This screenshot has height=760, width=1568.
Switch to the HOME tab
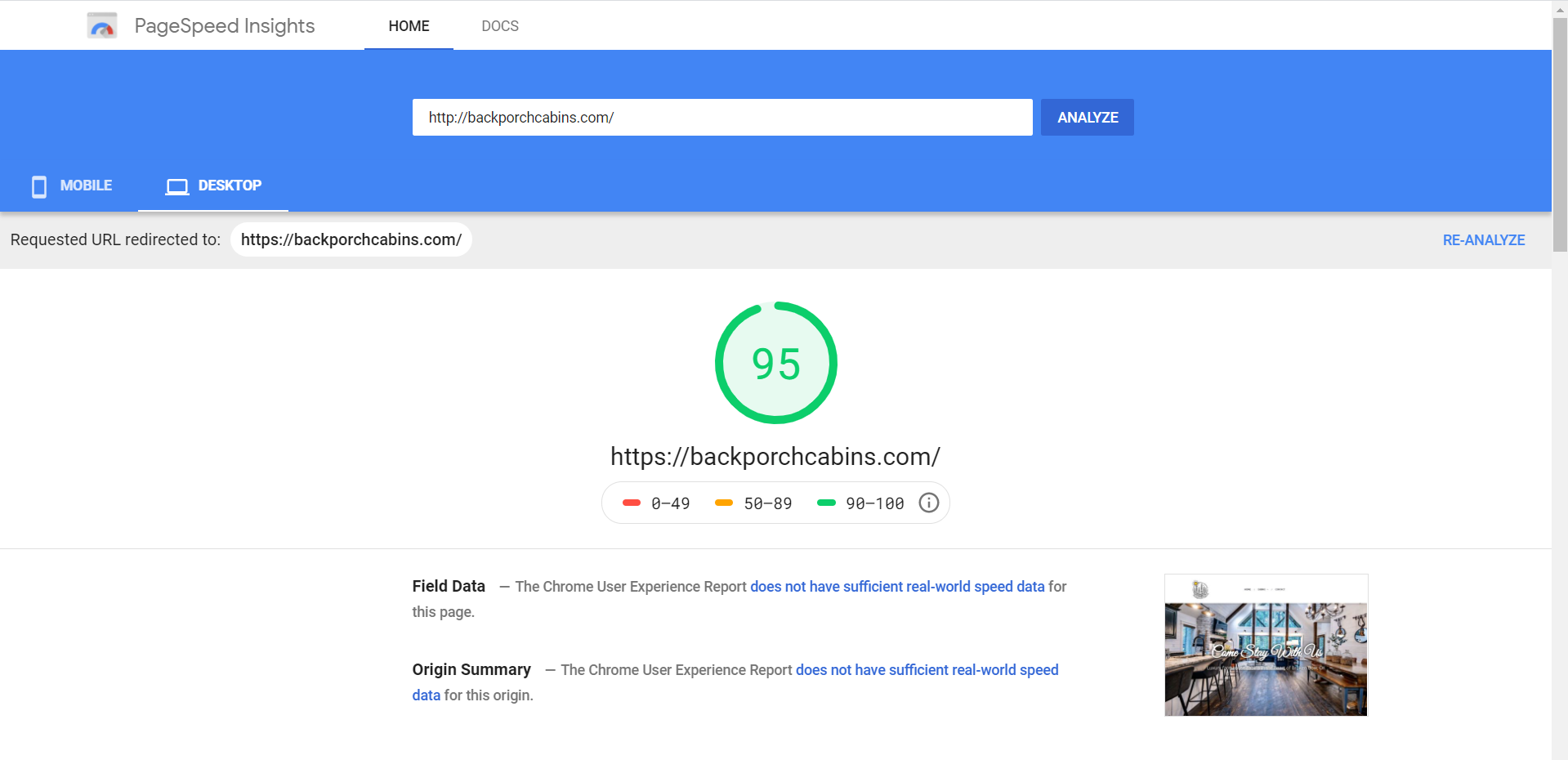pos(409,26)
